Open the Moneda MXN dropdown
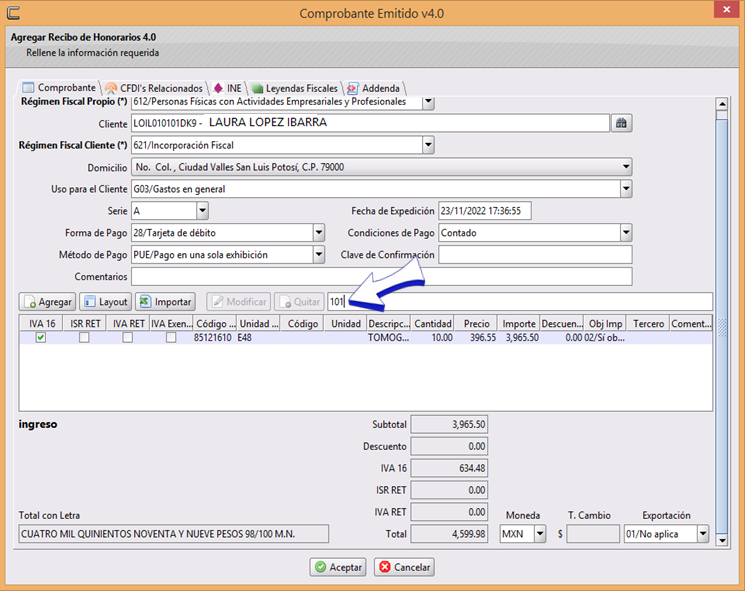The height and width of the screenshot is (591, 745). 540,534
